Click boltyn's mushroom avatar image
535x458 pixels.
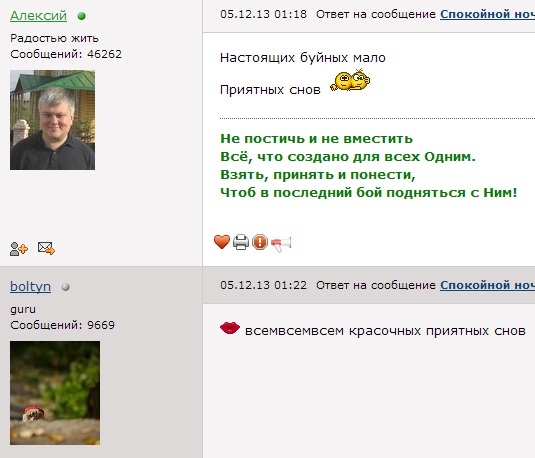pos(55,393)
